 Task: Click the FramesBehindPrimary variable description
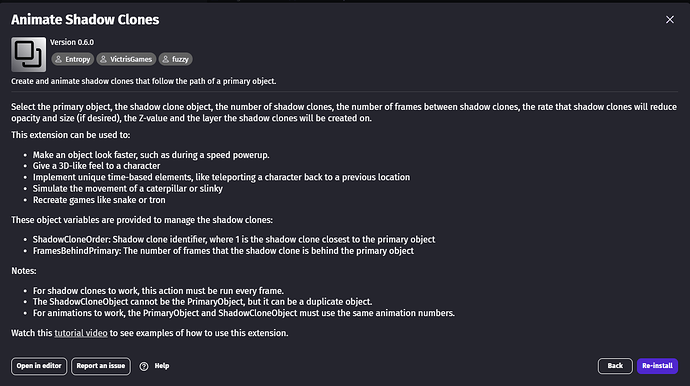[223, 251]
